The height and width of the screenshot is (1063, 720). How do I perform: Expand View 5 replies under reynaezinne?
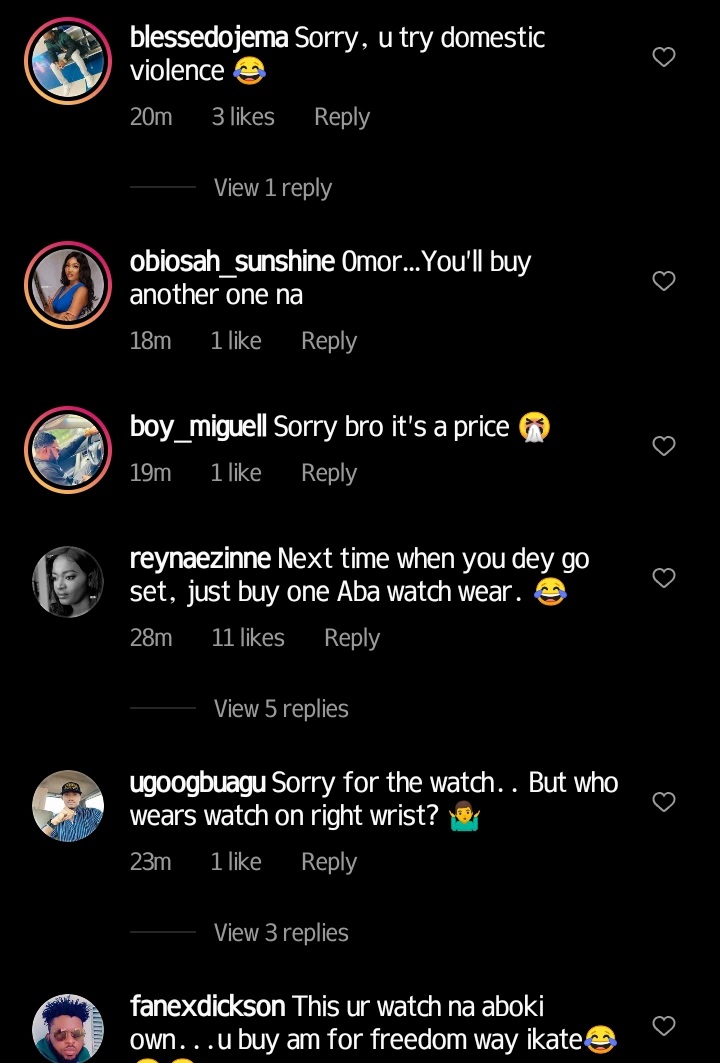pyautogui.click(x=281, y=709)
